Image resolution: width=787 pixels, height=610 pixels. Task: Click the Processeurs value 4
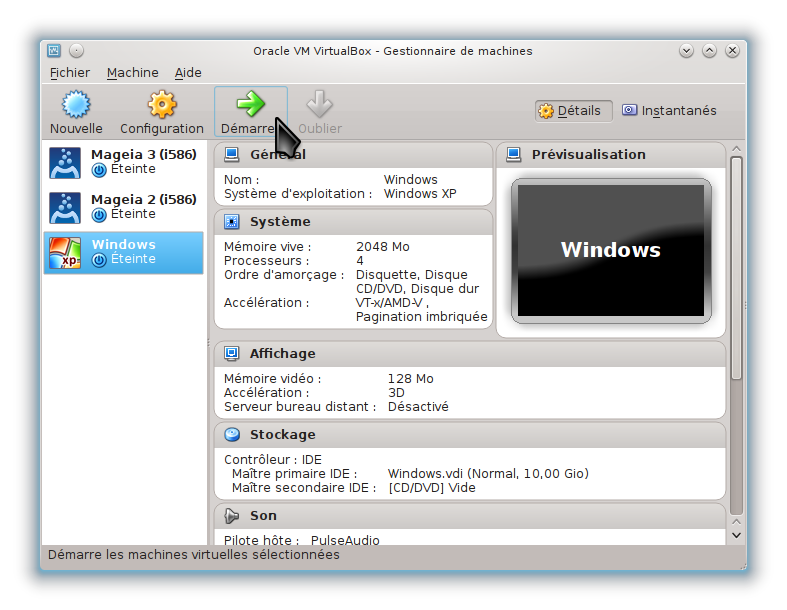coord(360,261)
